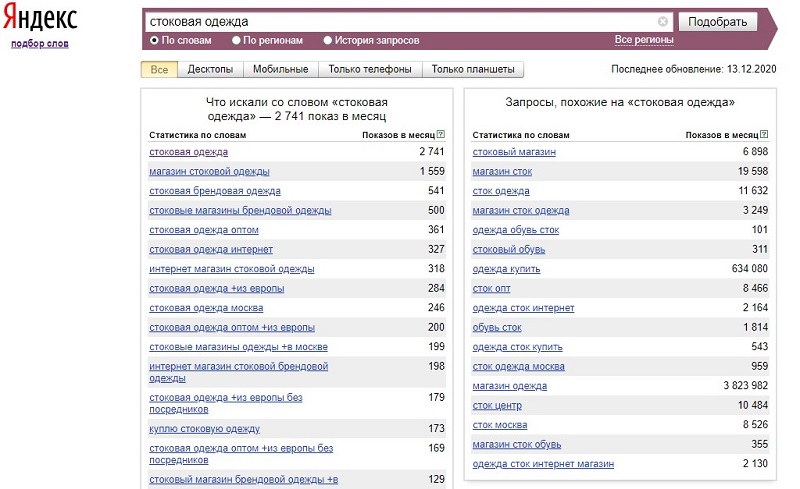Viewport: 800px width, 489px height.
Task: Open the Все регионы region selector
Action: (x=644, y=40)
